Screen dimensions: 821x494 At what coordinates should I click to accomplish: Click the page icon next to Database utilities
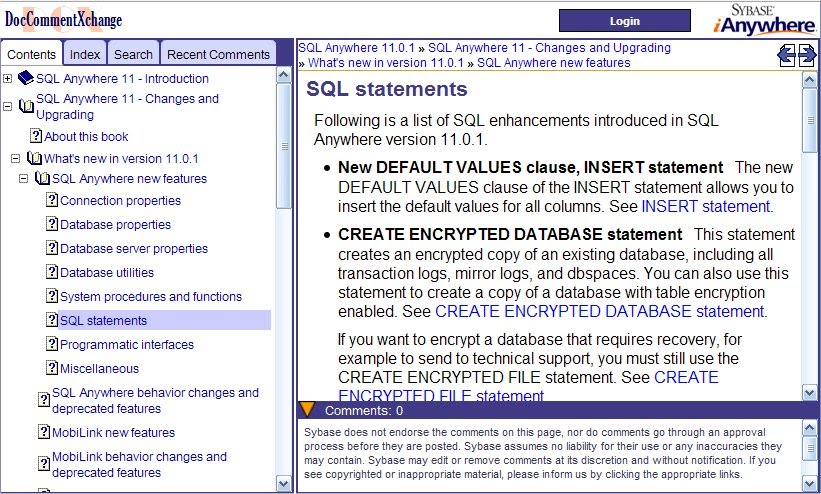point(52,272)
